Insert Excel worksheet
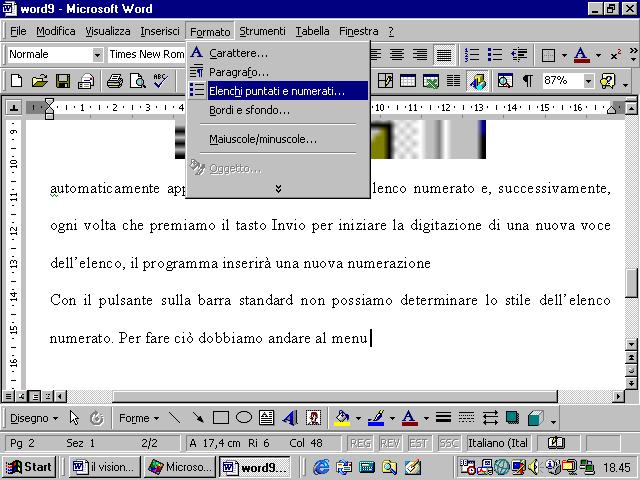 430,81
